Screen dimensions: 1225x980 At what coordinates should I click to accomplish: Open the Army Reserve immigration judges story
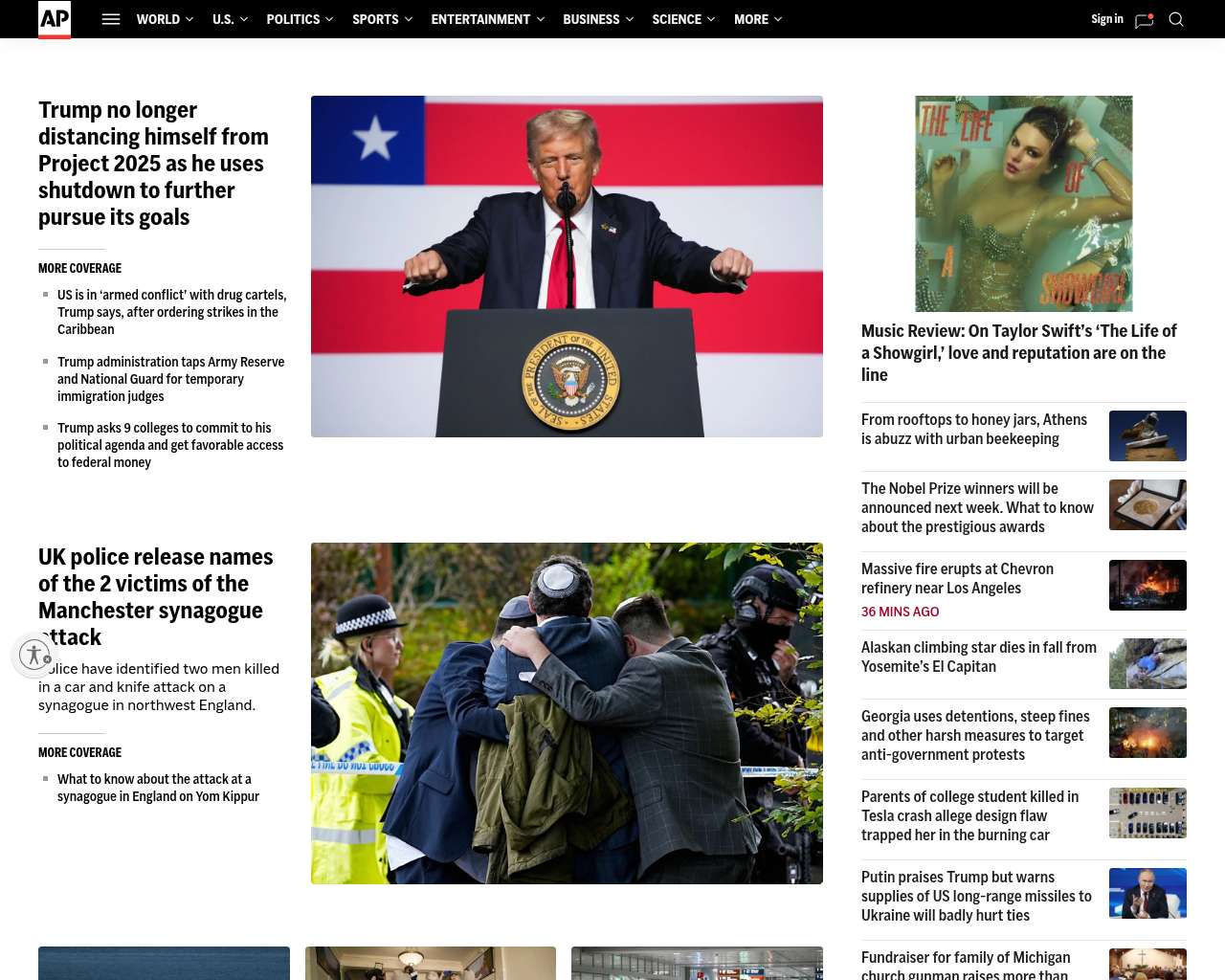click(x=171, y=379)
